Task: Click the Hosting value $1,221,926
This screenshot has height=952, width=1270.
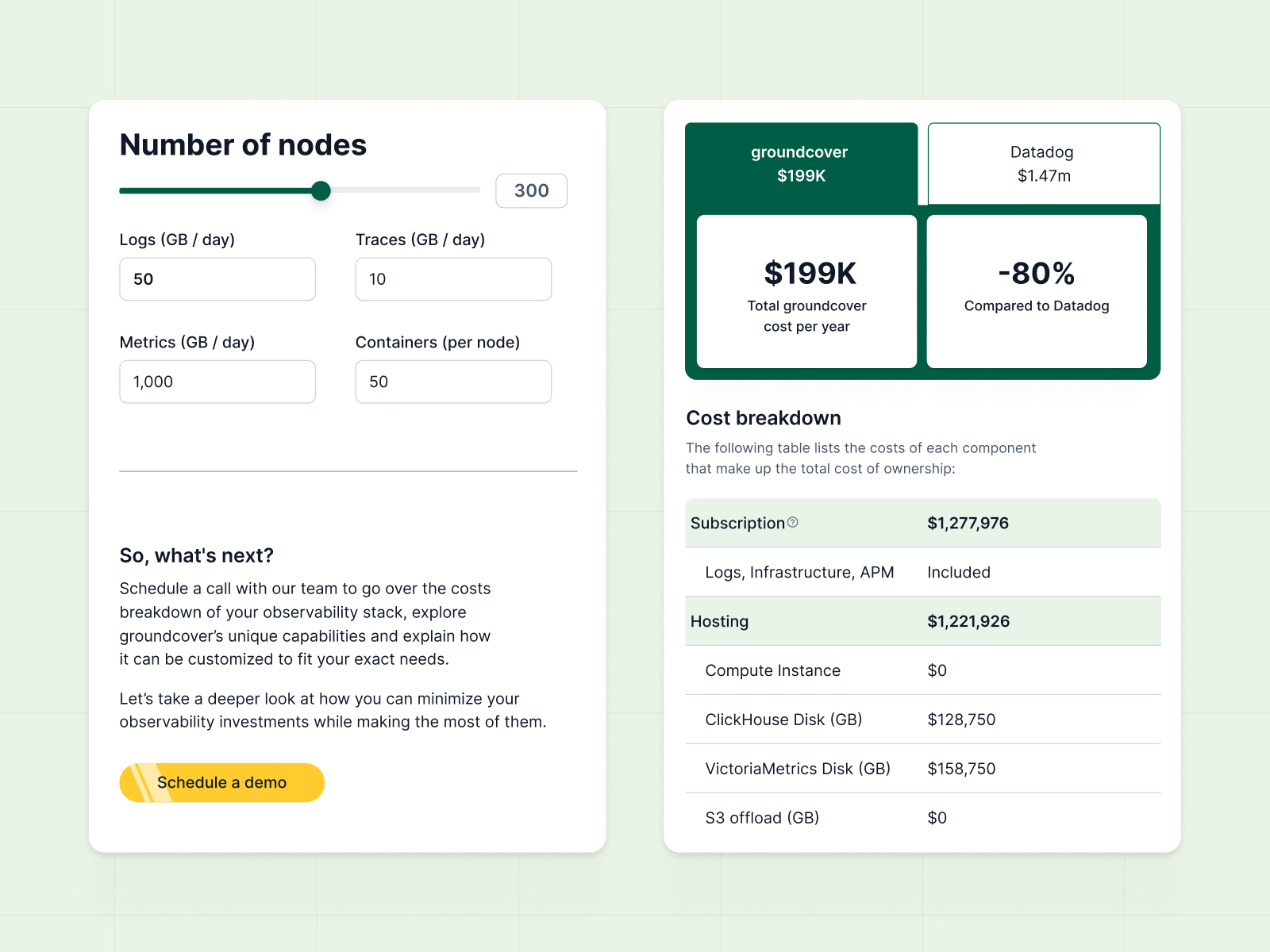Action: [x=968, y=621]
